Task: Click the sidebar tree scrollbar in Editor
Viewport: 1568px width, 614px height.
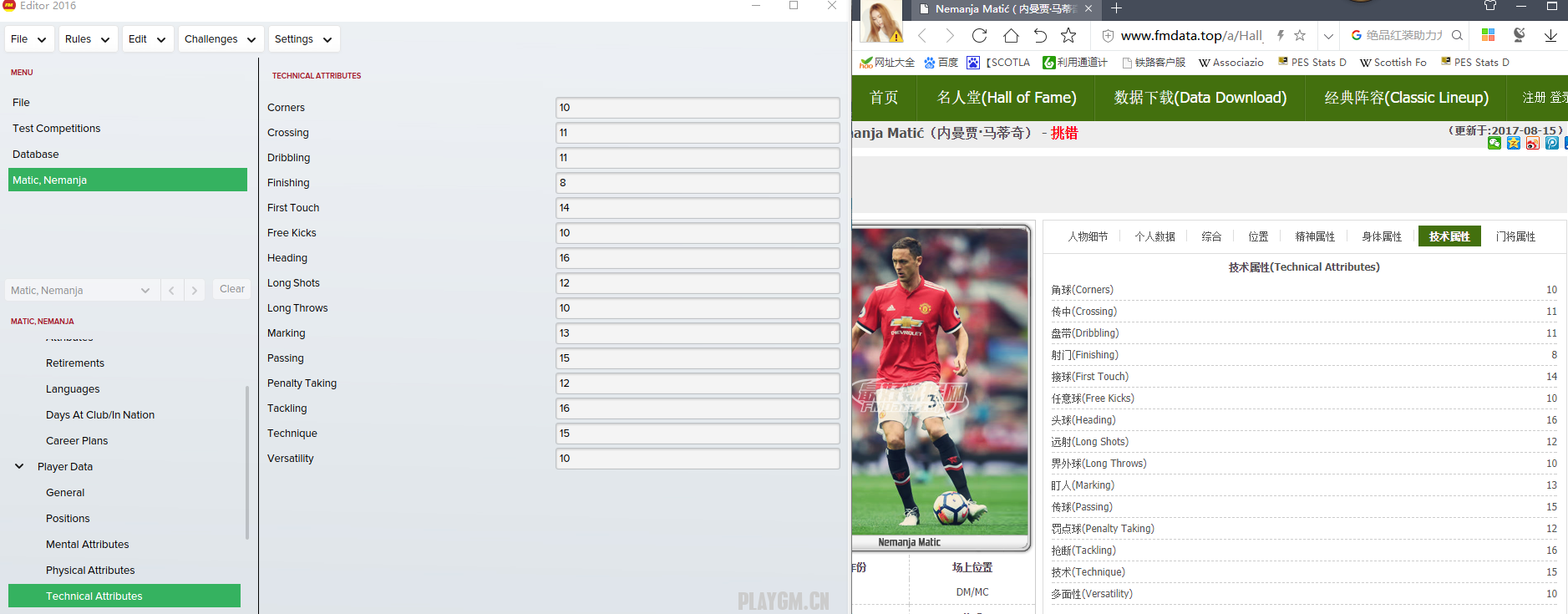Action: 246,462
